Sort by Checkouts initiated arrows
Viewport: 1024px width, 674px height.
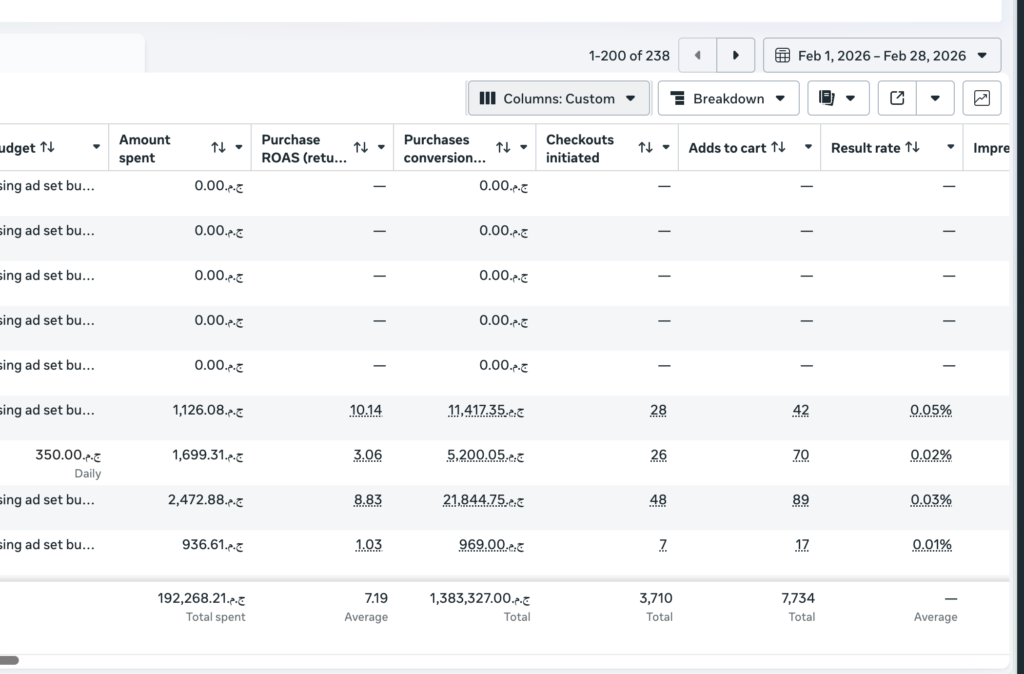pos(645,148)
